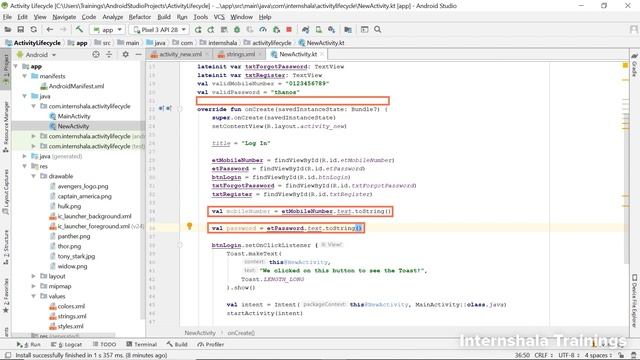The image size is (640, 360).
Task: Select avengers_logo.png file
Action: (82, 186)
